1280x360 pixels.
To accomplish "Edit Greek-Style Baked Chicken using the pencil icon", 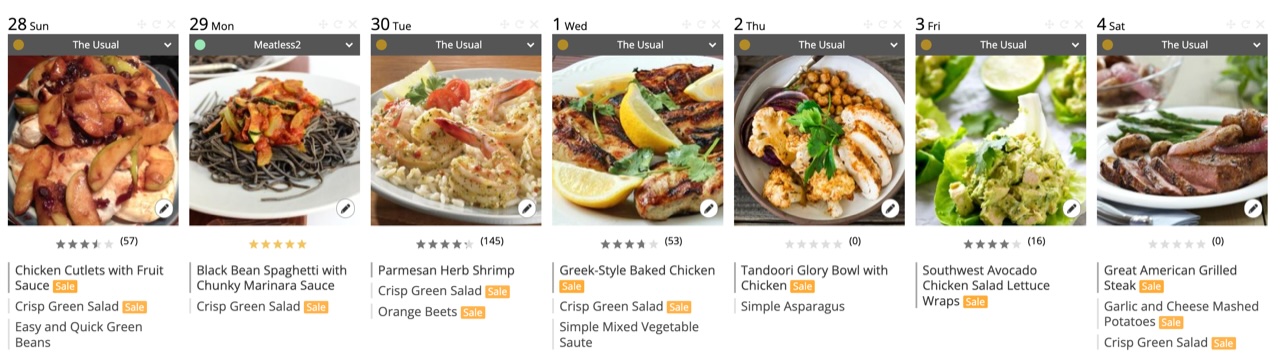I will click(x=708, y=208).
